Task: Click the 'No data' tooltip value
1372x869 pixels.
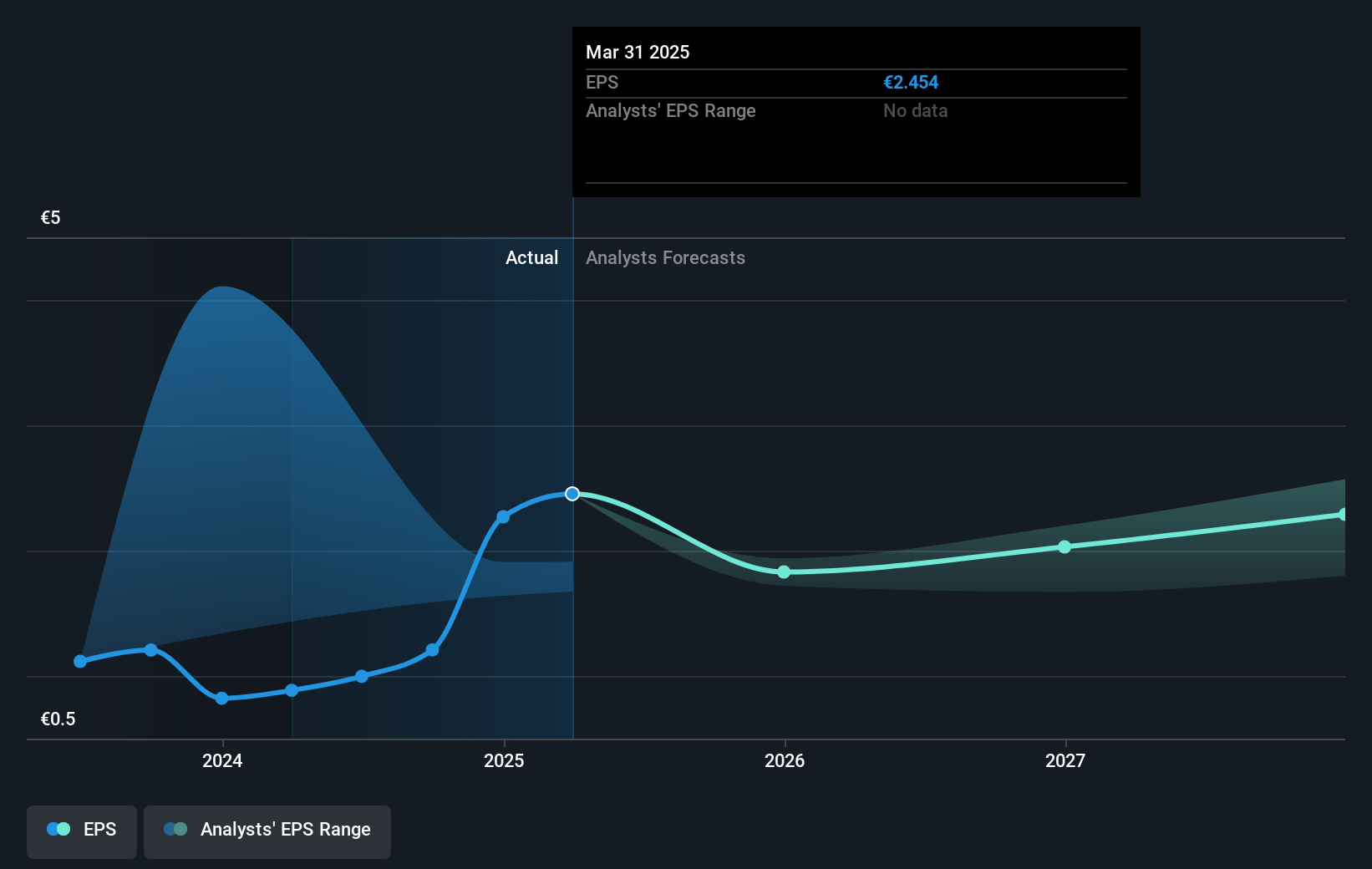Action: (916, 110)
